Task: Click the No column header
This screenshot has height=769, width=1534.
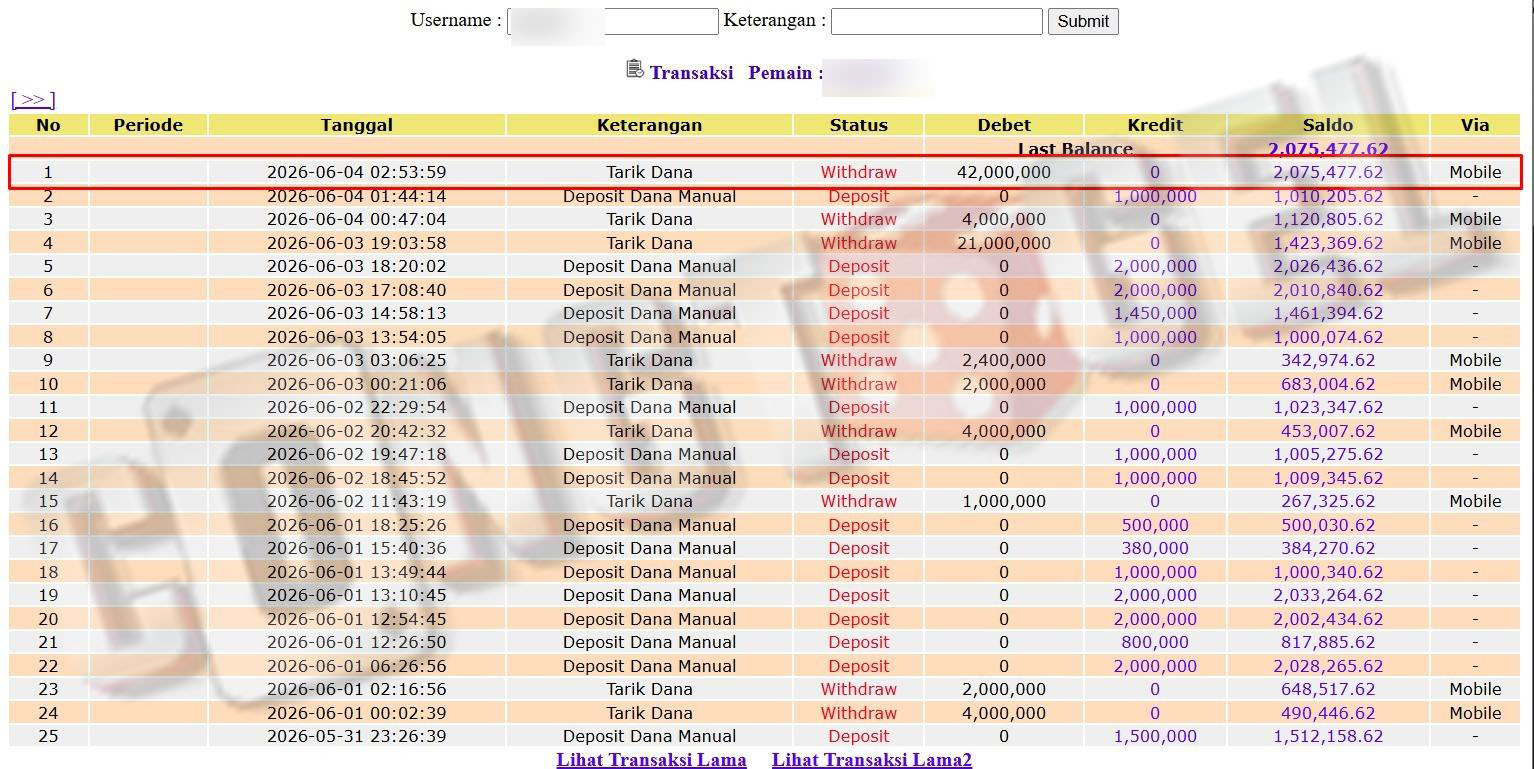Action: pos(48,125)
